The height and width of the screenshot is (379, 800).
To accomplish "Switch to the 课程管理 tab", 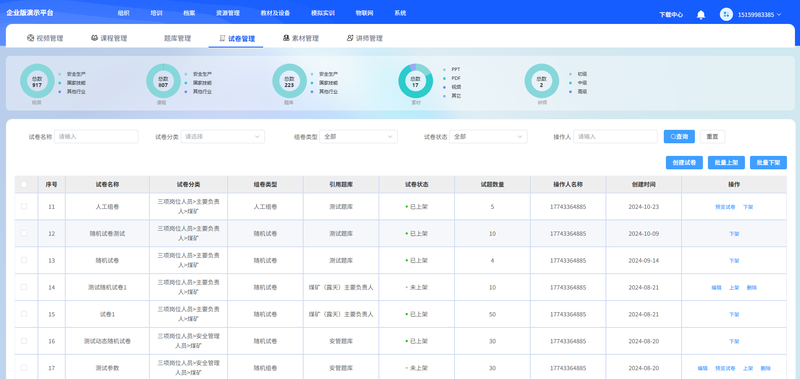I will [109, 38].
